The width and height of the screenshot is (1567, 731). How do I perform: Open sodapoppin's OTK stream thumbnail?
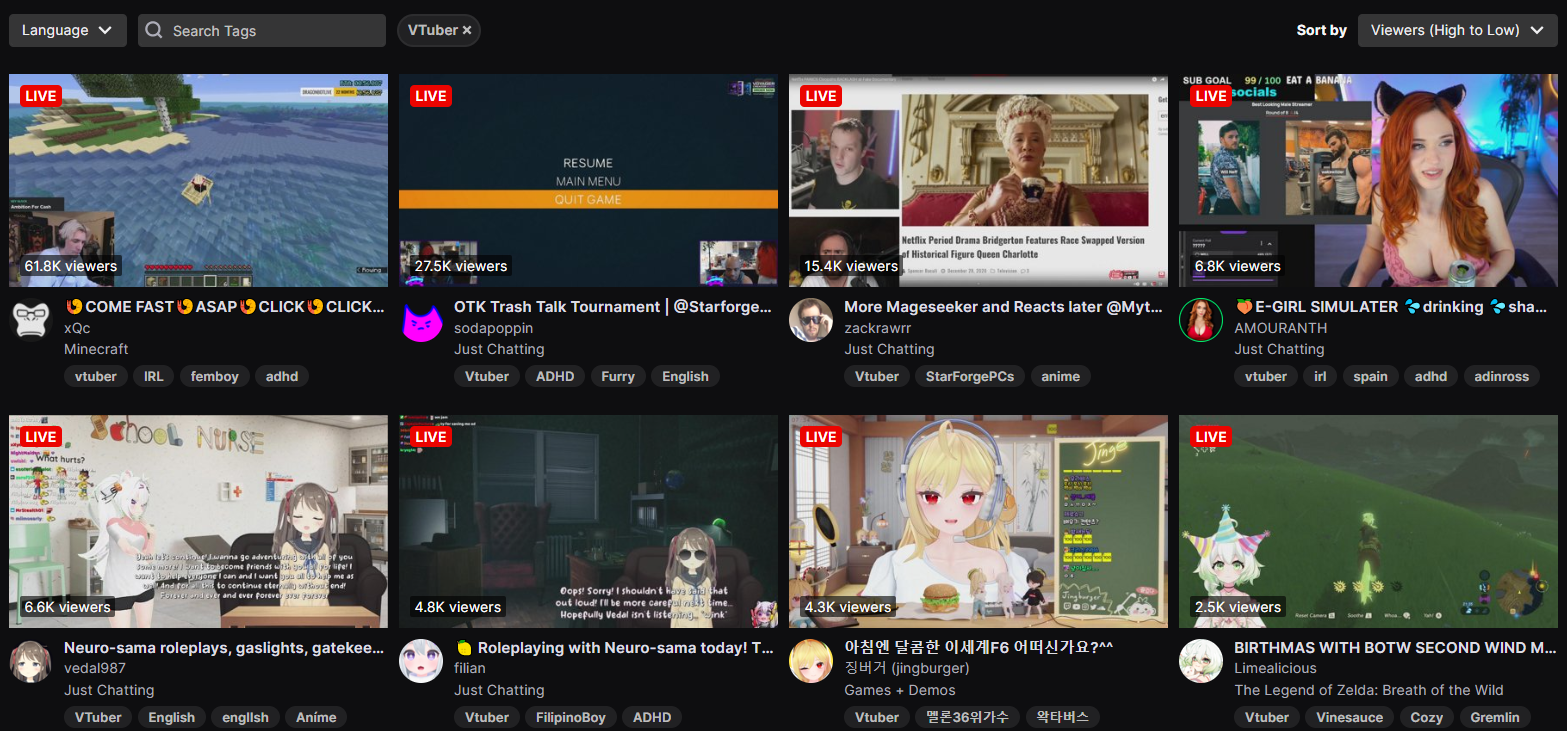(x=589, y=180)
